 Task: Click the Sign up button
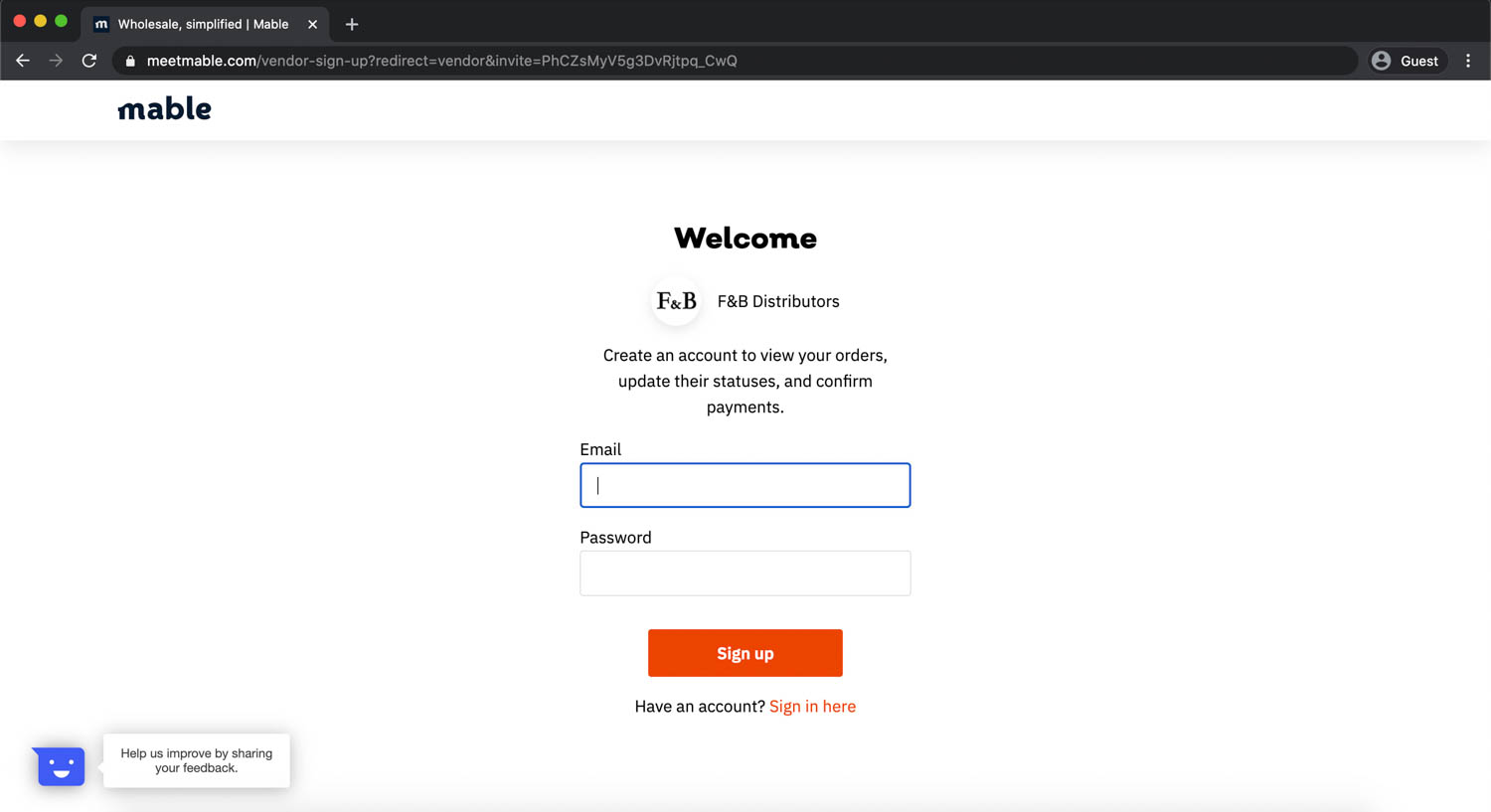tap(745, 653)
